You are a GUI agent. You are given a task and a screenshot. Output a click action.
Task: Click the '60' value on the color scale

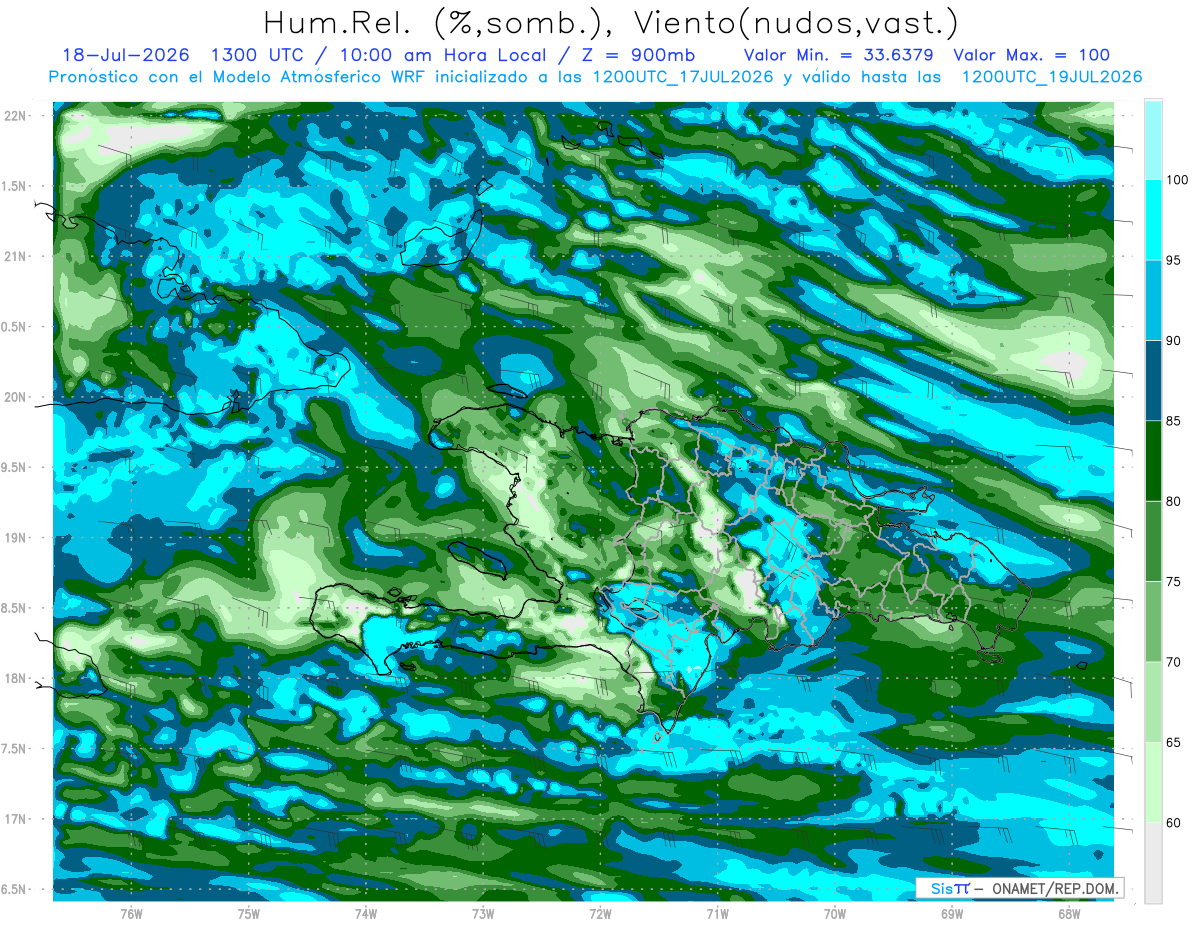pos(1174,823)
